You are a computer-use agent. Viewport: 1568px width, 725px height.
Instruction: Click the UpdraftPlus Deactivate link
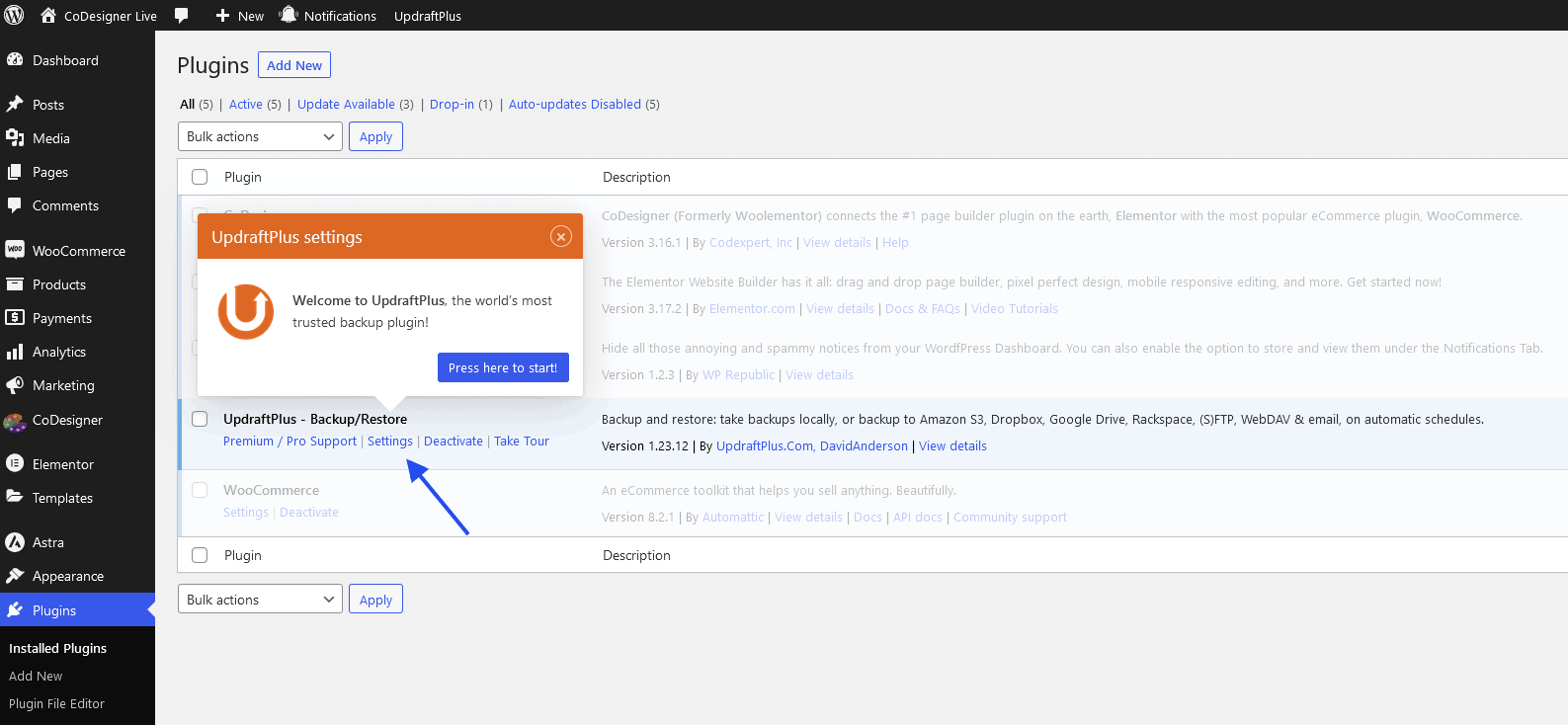point(454,442)
